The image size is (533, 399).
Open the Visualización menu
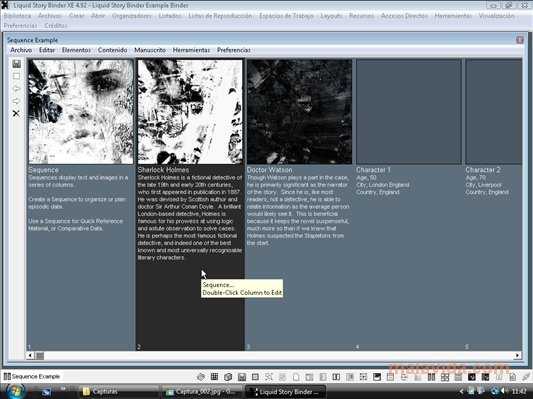(x=496, y=16)
